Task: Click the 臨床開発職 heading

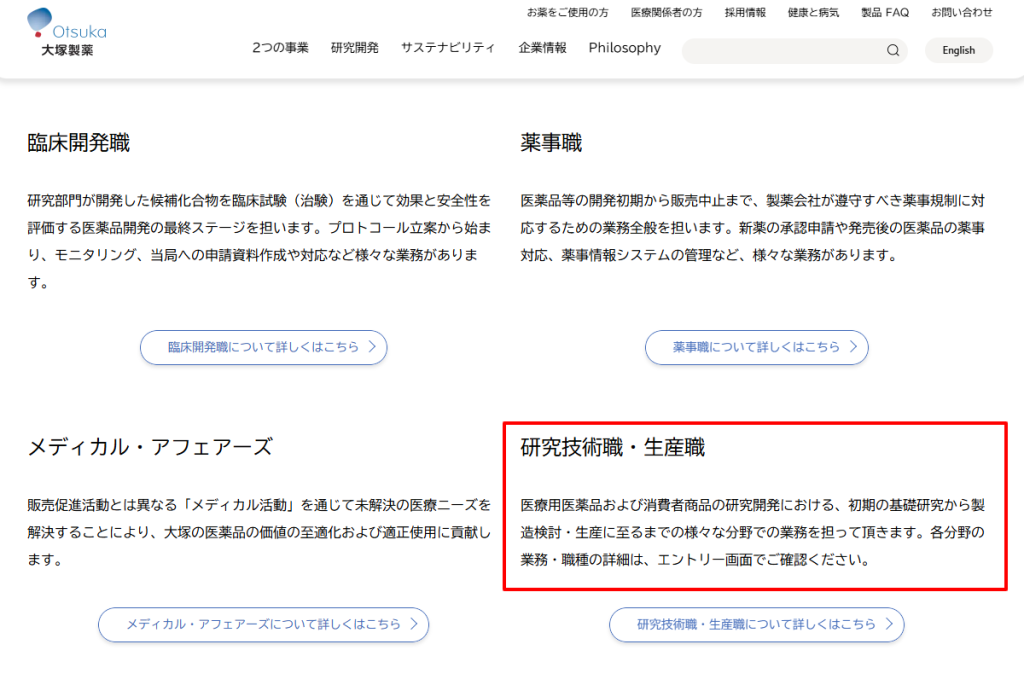Action: (78, 142)
